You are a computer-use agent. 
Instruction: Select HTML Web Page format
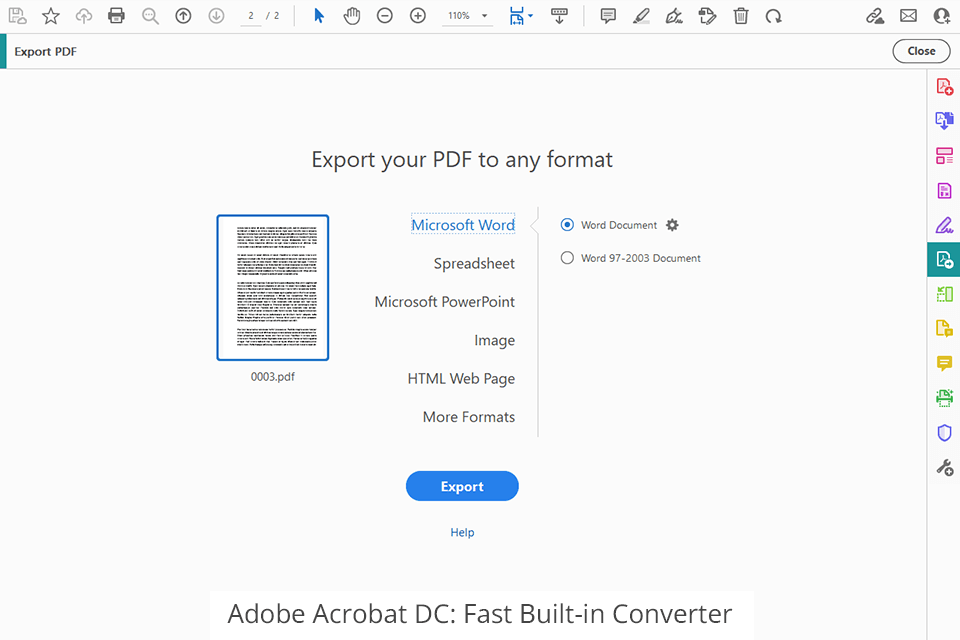coord(461,379)
